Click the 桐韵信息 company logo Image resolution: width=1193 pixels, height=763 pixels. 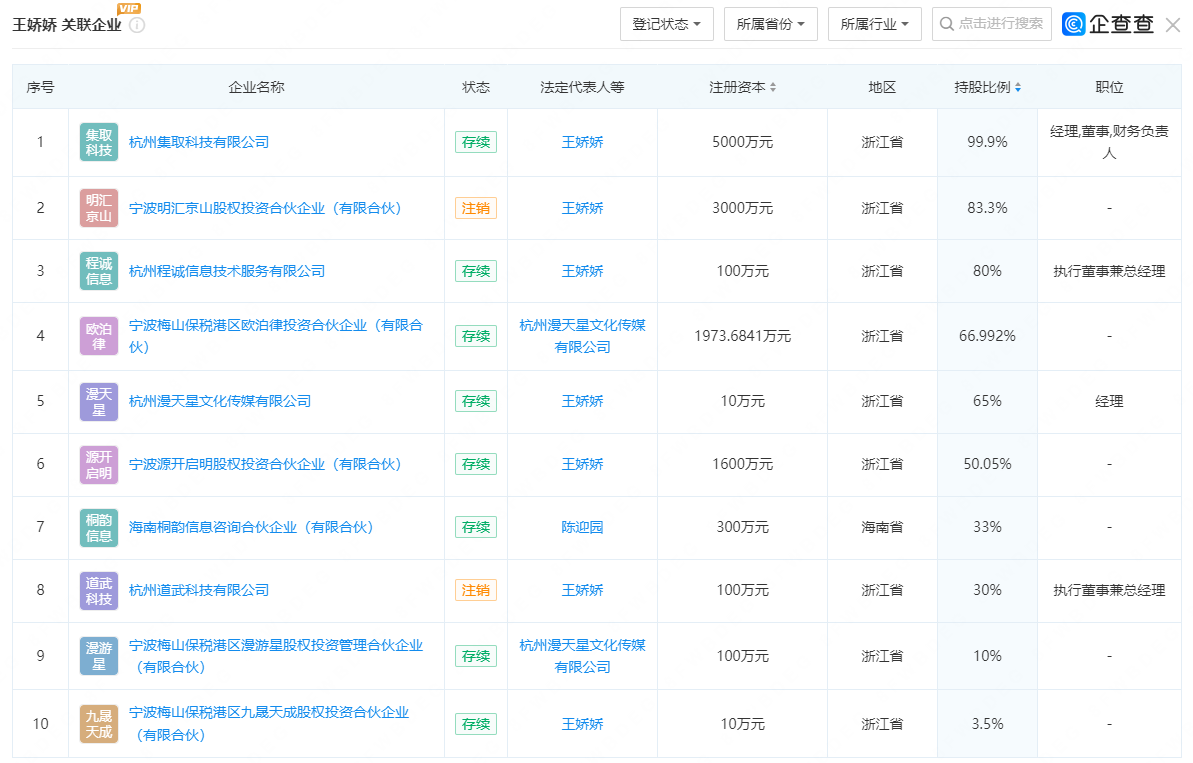click(x=99, y=527)
